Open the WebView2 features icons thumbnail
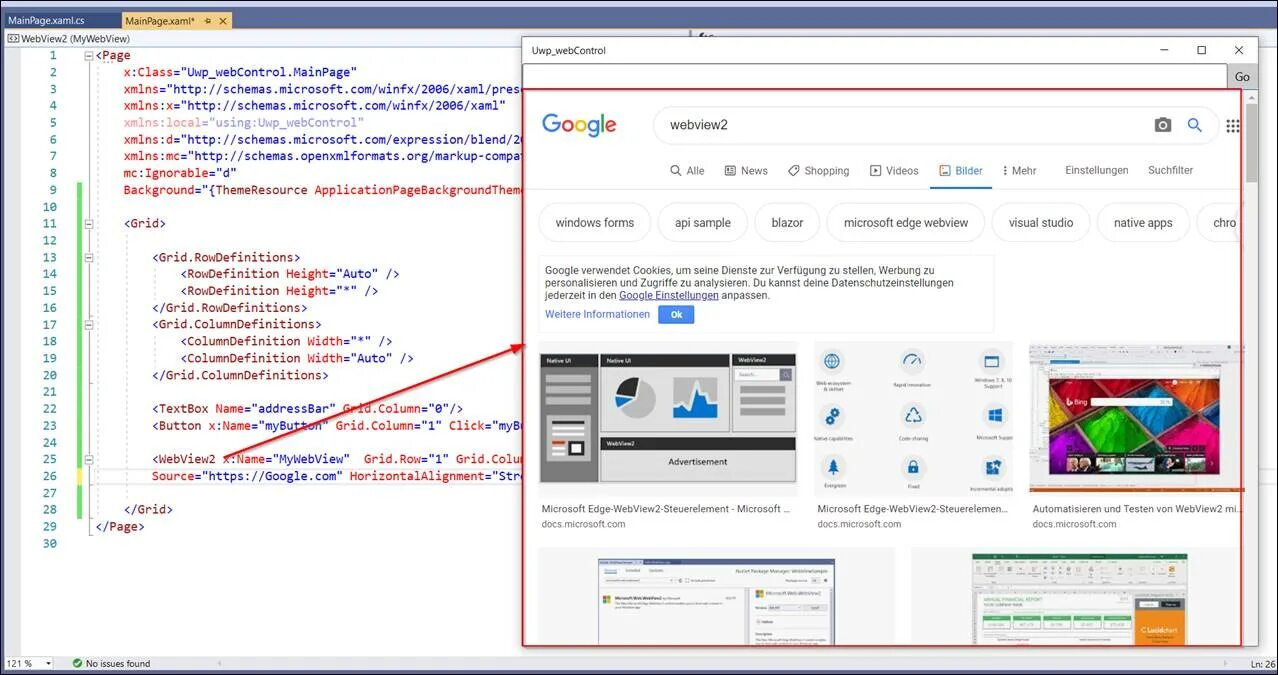The image size is (1278, 675). click(913, 419)
